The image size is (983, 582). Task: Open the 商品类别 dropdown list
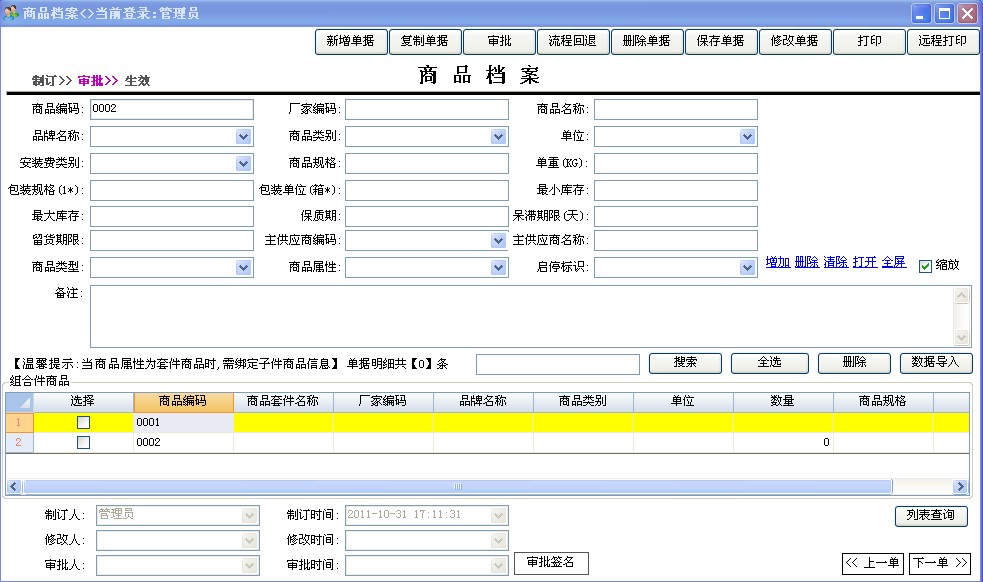pyautogui.click(x=499, y=136)
